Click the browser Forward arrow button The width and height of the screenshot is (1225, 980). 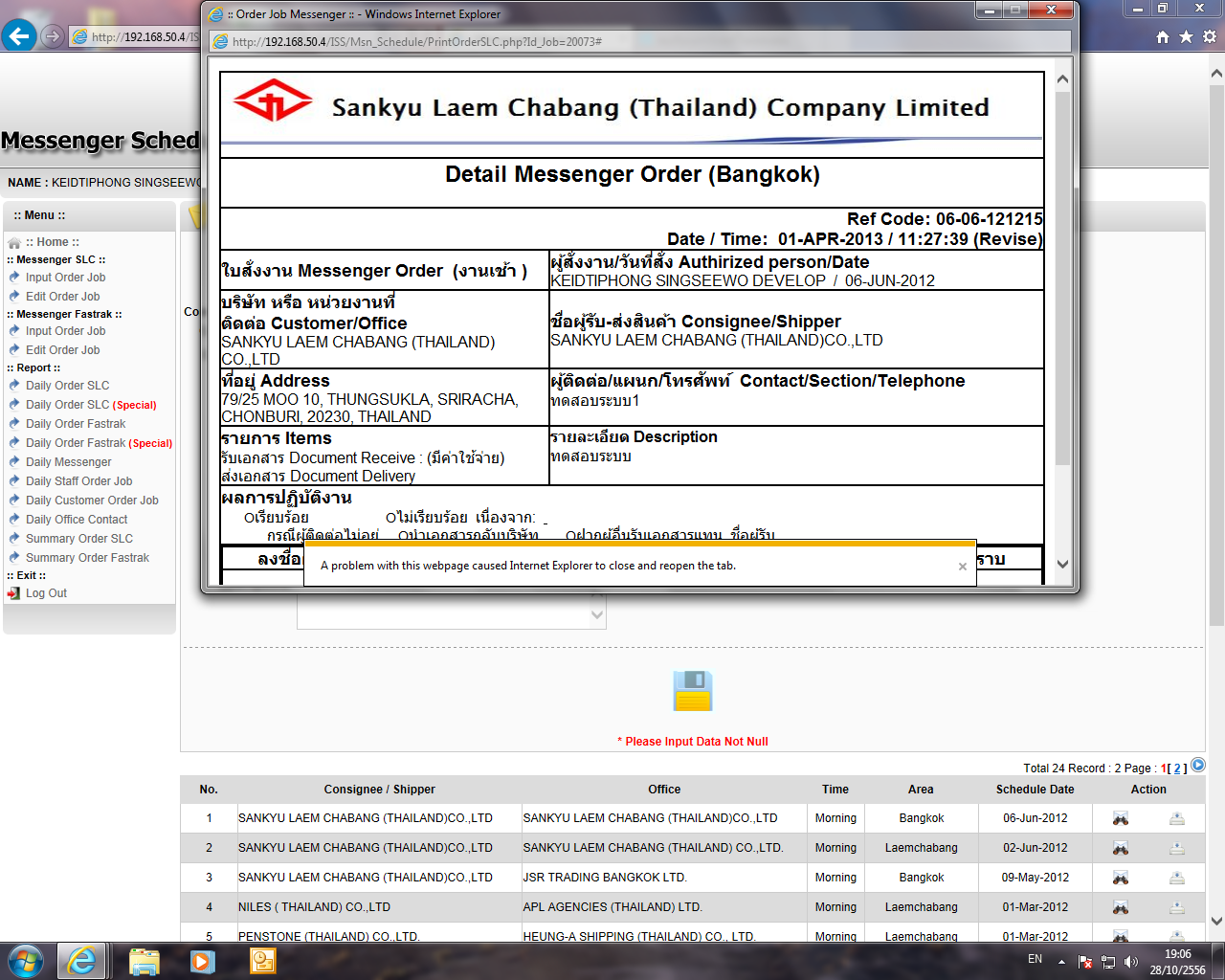pyautogui.click(x=53, y=36)
